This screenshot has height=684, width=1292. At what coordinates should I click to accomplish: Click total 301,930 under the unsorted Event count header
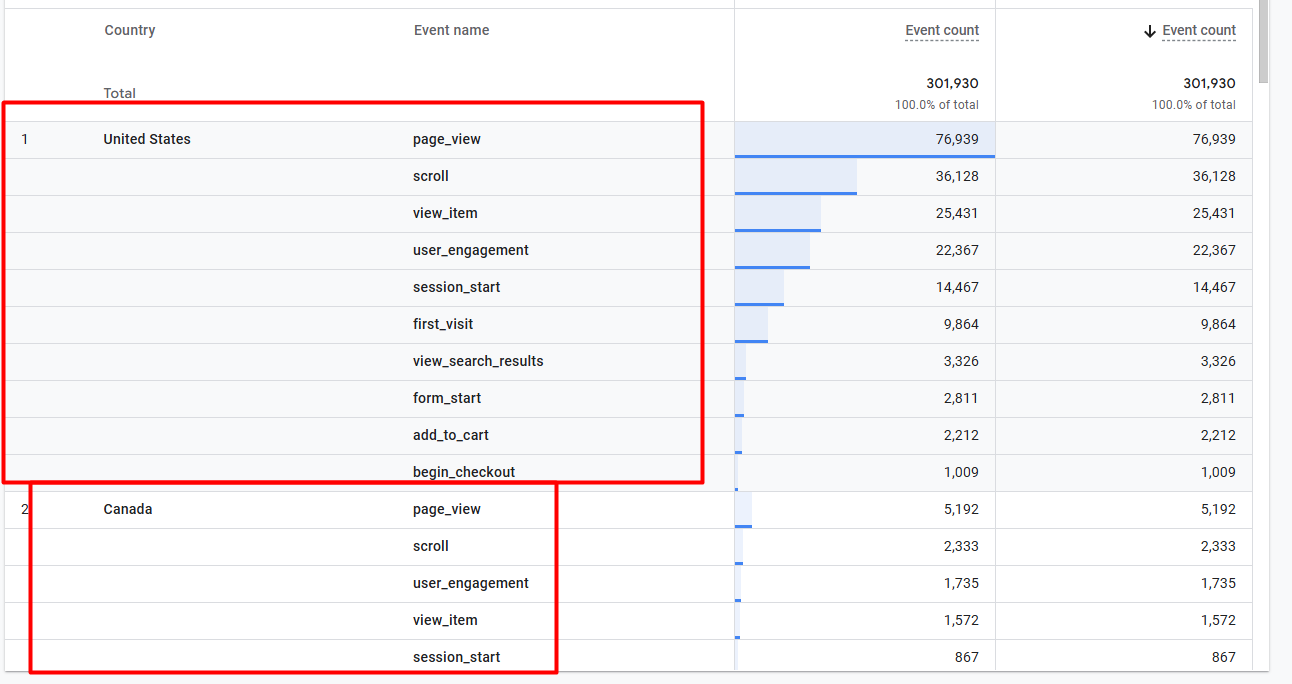(x=952, y=84)
